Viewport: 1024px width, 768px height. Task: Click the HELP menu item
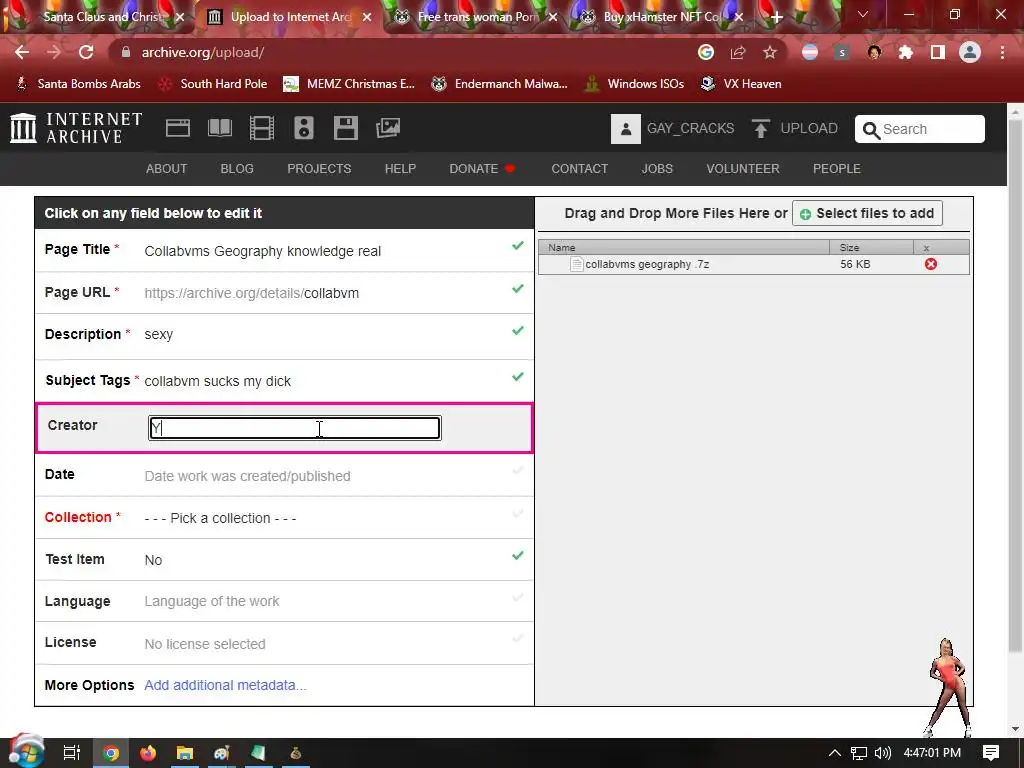click(400, 168)
